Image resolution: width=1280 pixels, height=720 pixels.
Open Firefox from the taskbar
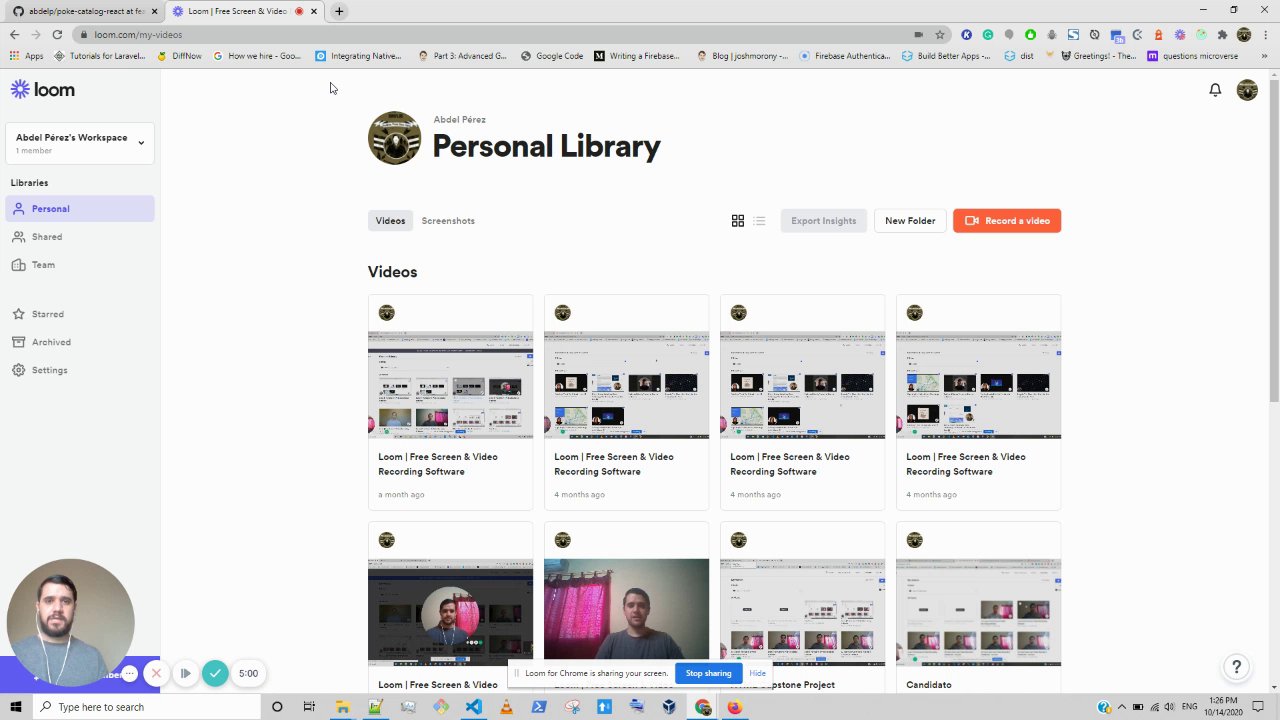[x=734, y=707]
